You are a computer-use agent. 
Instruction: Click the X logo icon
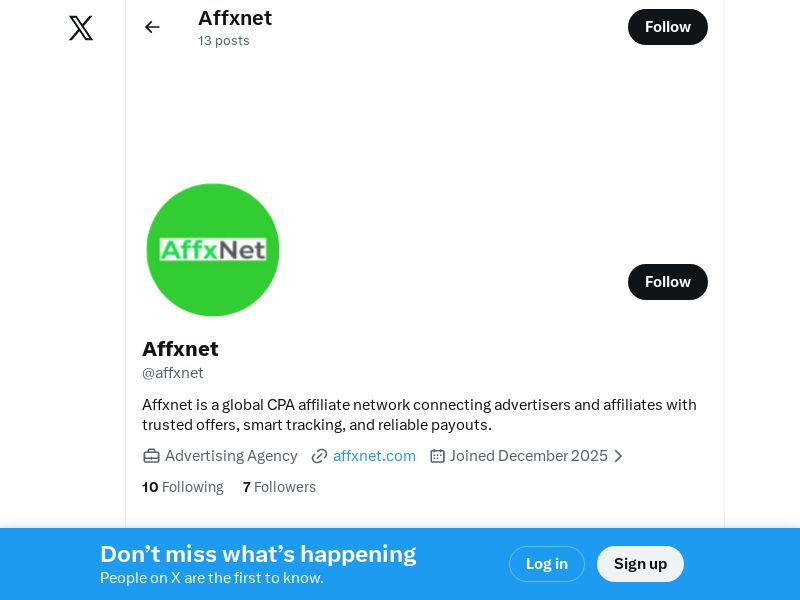81,28
